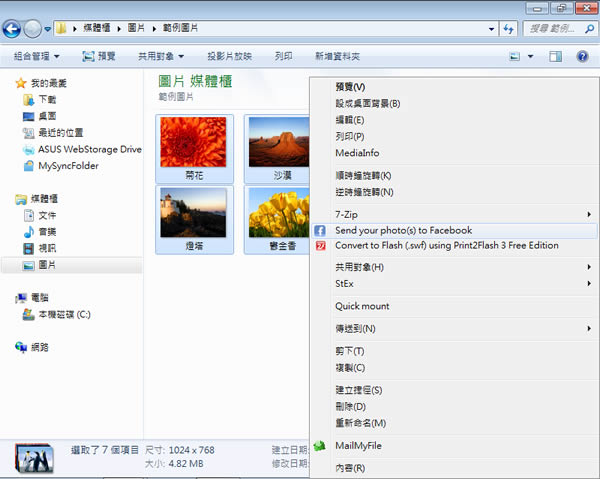Click the MailMyFile green icon
The width and height of the screenshot is (600, 479).
tap(320, 445)
